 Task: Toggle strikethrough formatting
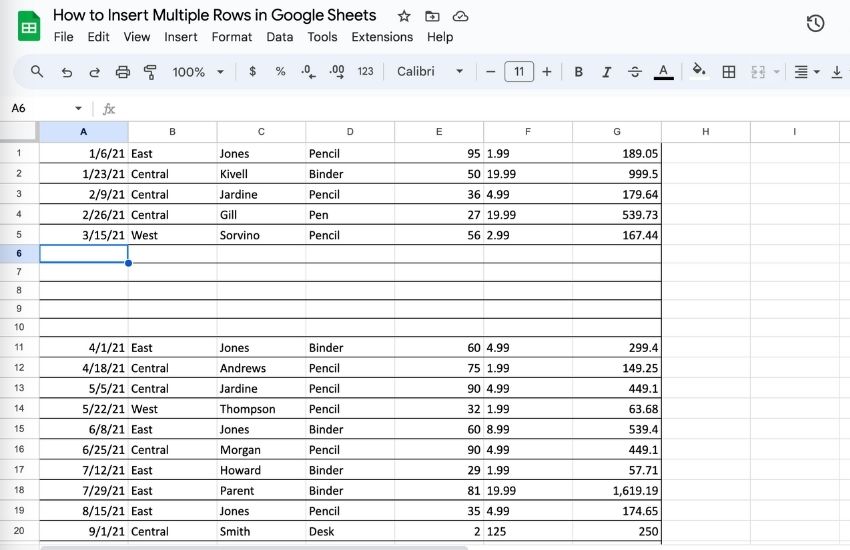(635, 72)
